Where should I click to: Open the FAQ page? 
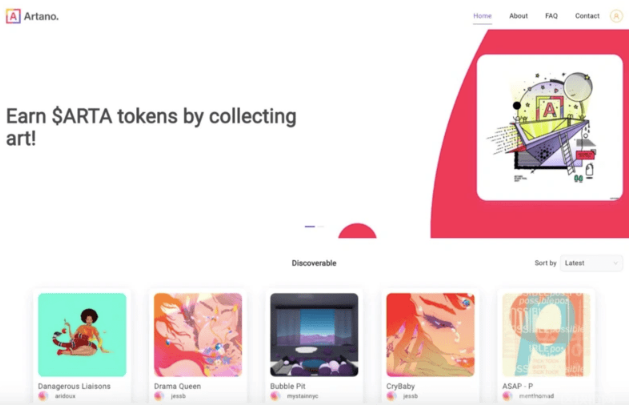coord(551,16)
